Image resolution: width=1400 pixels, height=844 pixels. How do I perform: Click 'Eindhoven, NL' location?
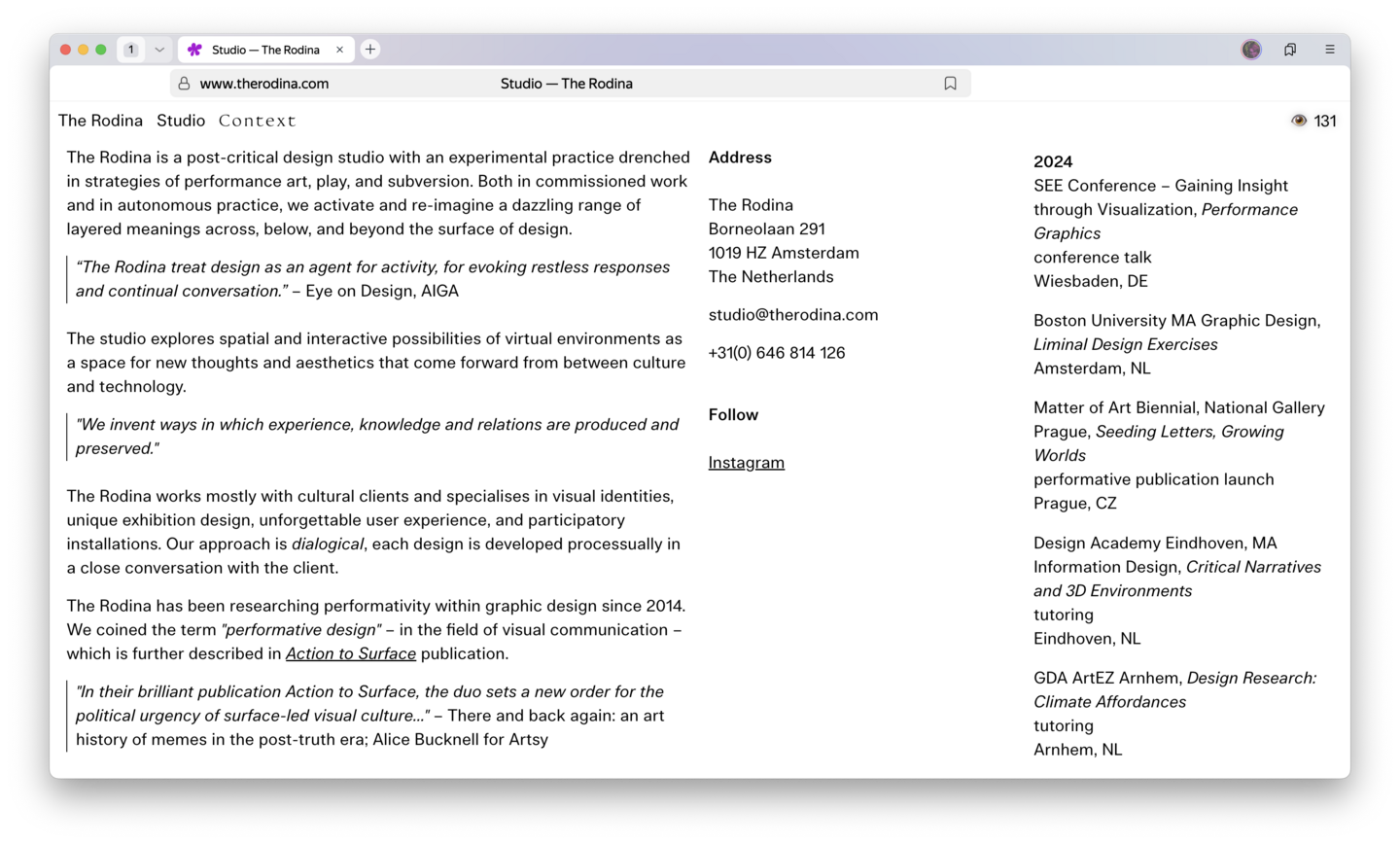[x=1087, y=639]
